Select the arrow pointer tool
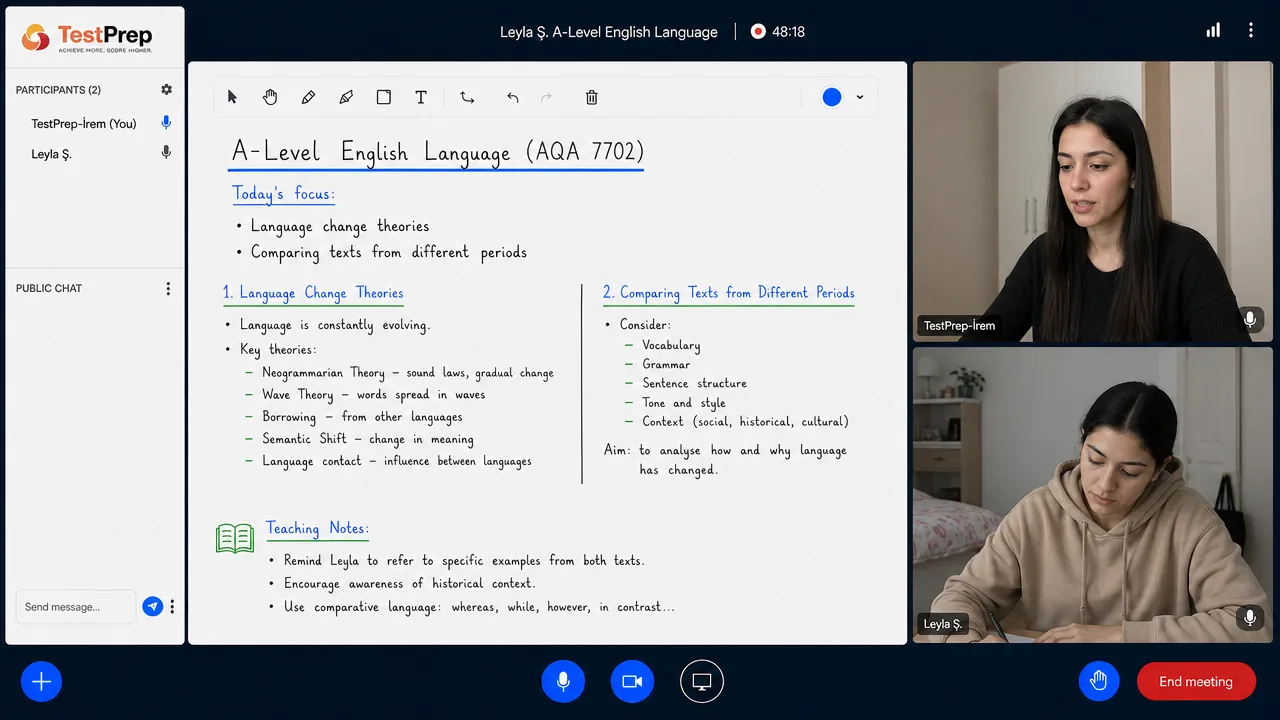This screenshot has height=720, width=1280. (233, 97)
